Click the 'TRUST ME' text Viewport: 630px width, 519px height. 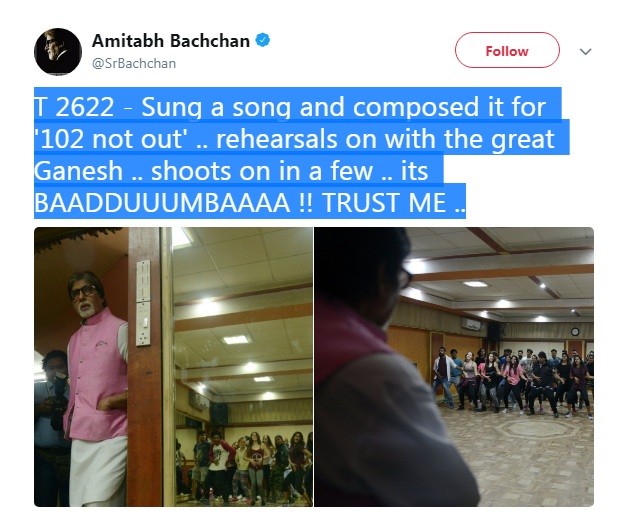click(384, 202)
